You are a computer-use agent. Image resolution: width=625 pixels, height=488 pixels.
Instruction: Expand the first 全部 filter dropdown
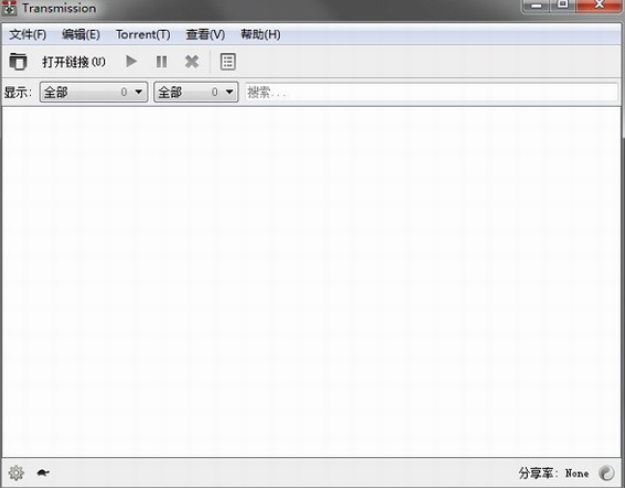pos(93,92)
